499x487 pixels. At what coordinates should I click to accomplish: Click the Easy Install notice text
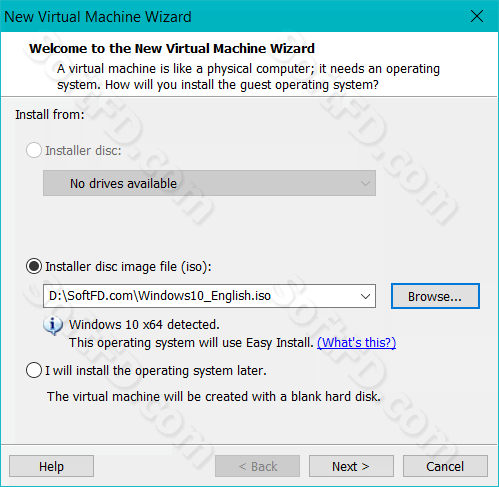tap(191, 343)
